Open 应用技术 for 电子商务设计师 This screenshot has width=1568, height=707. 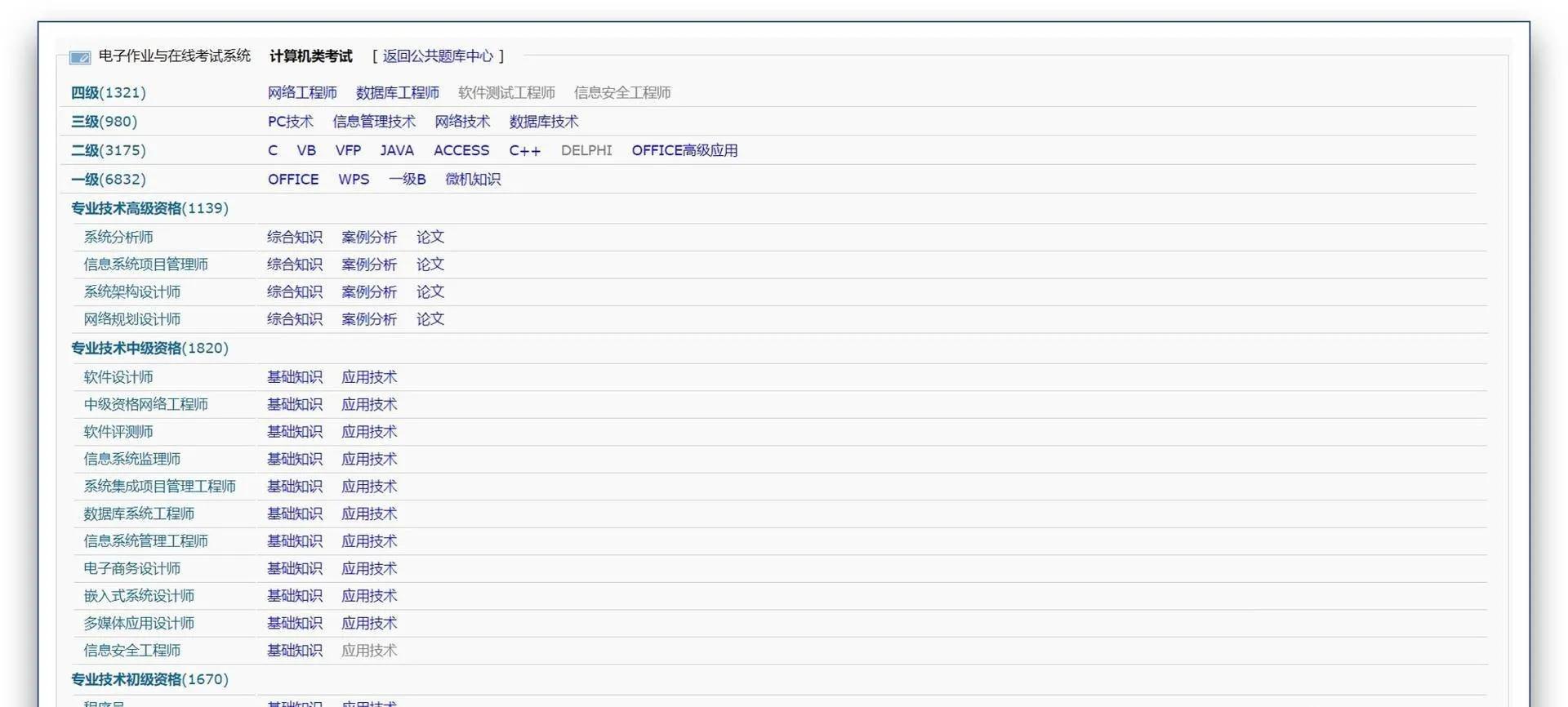[x=369, y=568]
